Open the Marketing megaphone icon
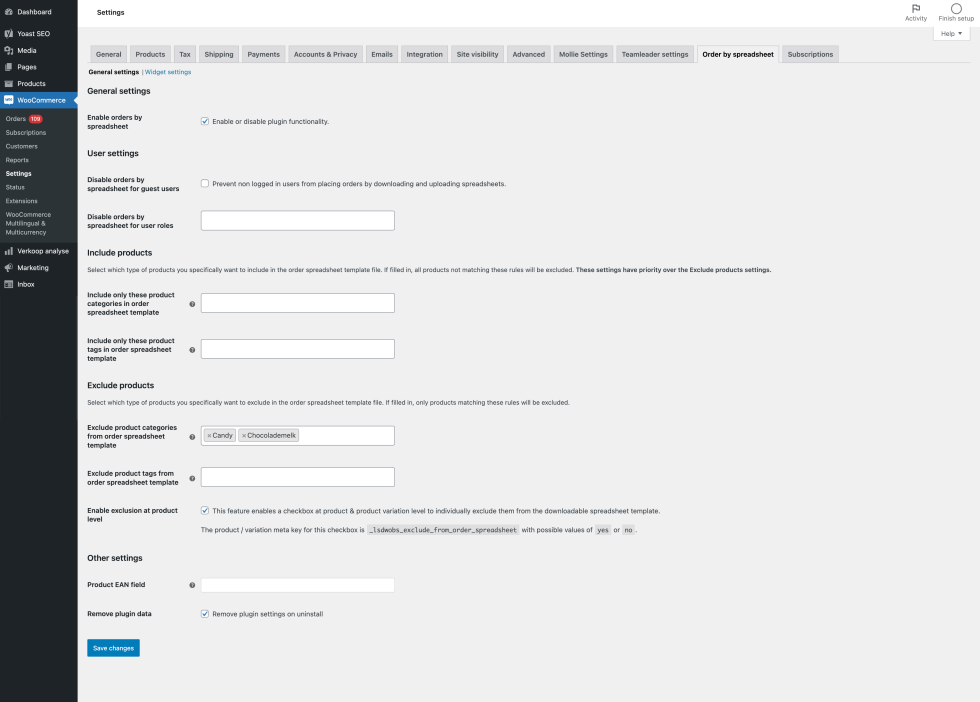 (9, 268)
